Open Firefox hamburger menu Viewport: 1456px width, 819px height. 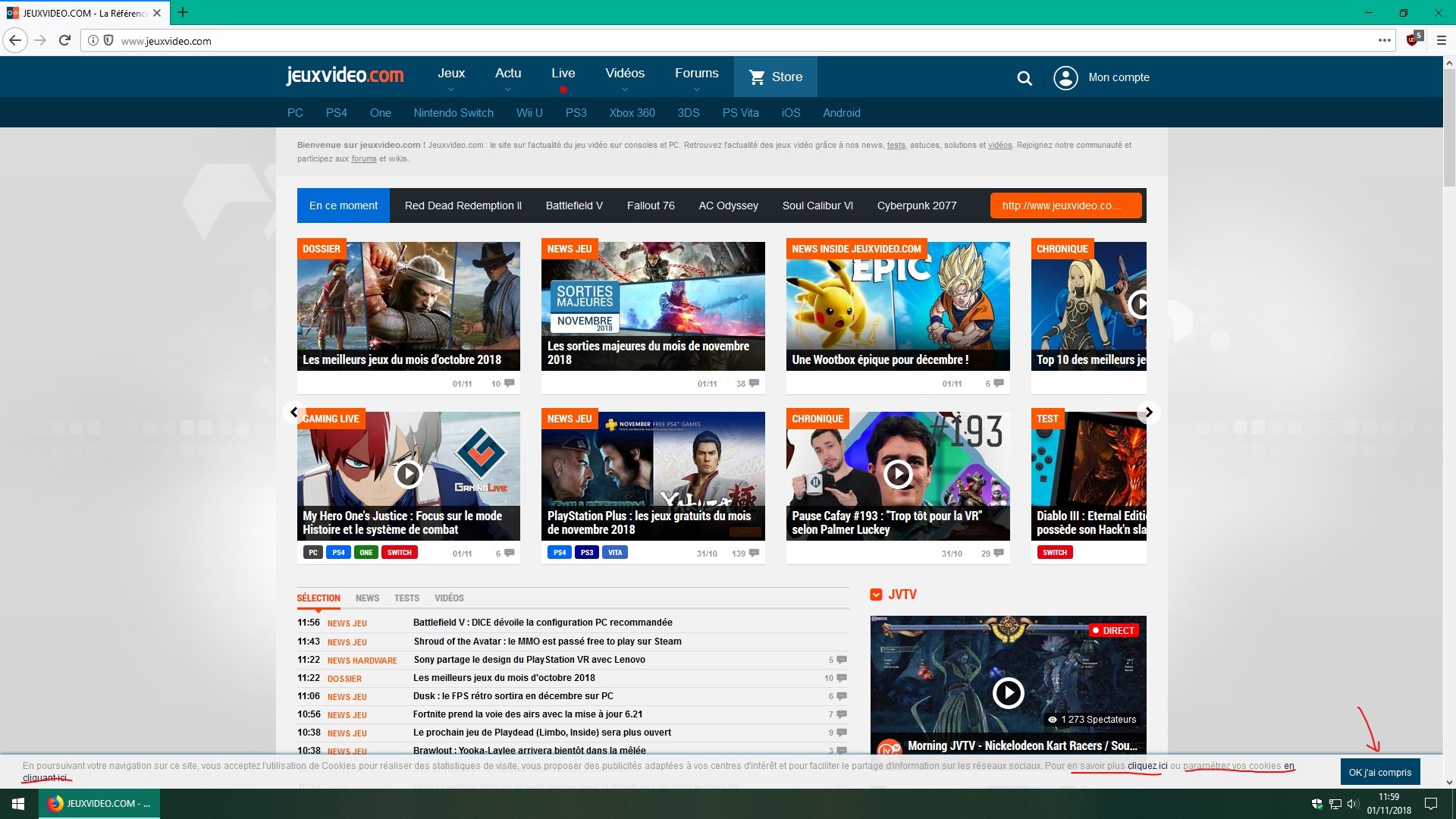point(1442,40)
